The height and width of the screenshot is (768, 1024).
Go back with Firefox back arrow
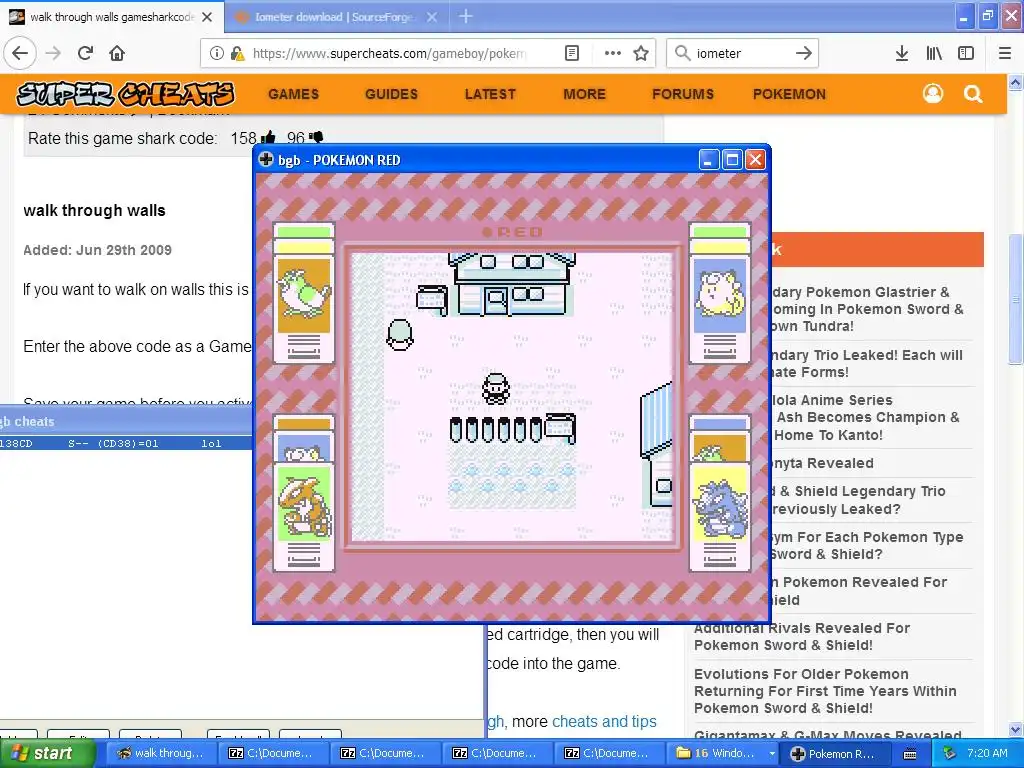pyautogui.click(x=20, y=53)
